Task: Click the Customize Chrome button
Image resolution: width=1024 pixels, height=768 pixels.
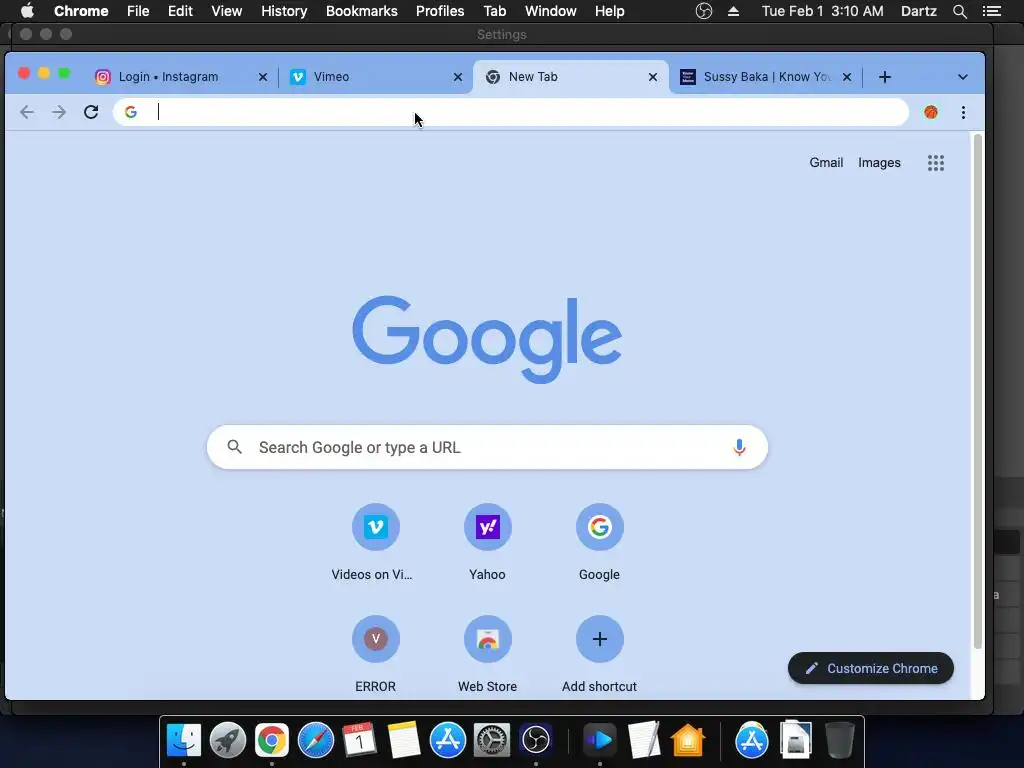Action: coord(871,668)
